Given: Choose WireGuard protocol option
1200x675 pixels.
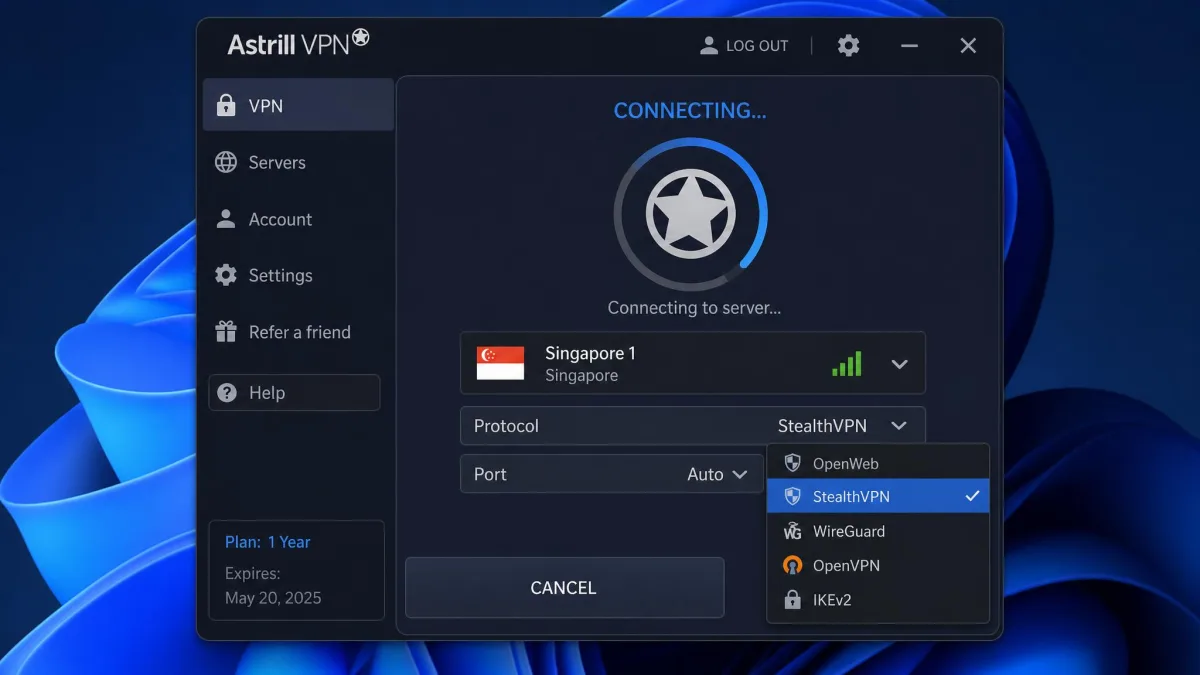Looking at the screenshot, I should point(878,531).
